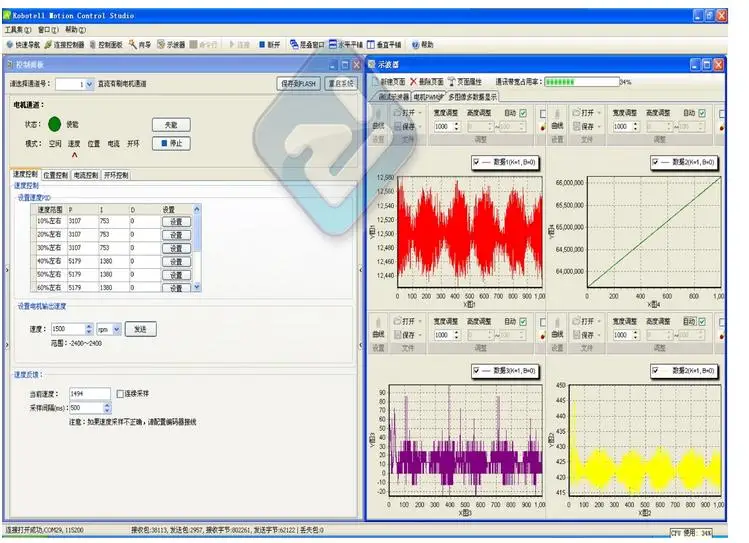Click the 采样间隔 sampling interval spinner
The width and height of the screenshot is (749, 543).
coord(107,408)
